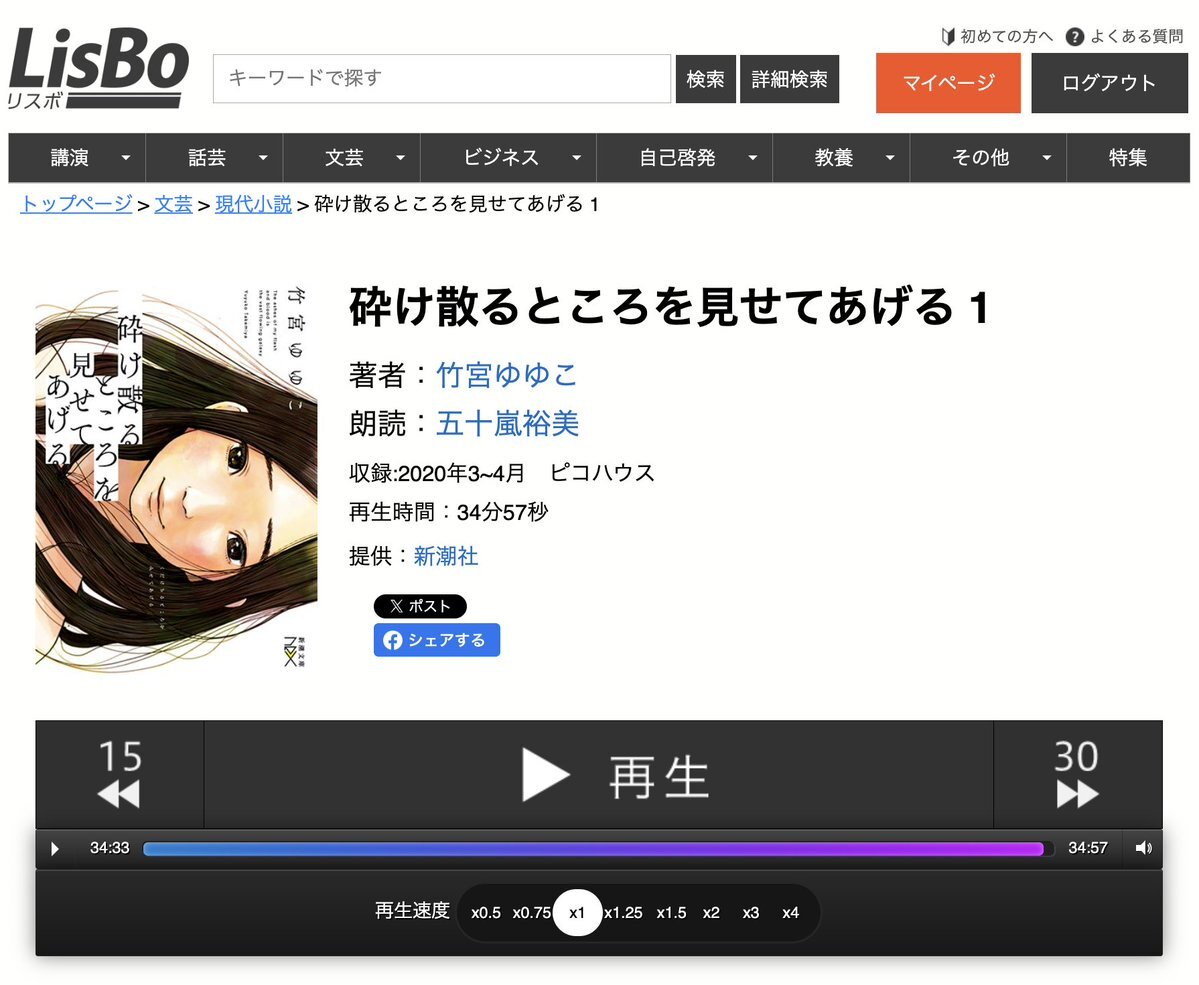This screenshot has width=1199, height=985.
Task: Set playback speed to x0.5
Action: coord(486,912)
